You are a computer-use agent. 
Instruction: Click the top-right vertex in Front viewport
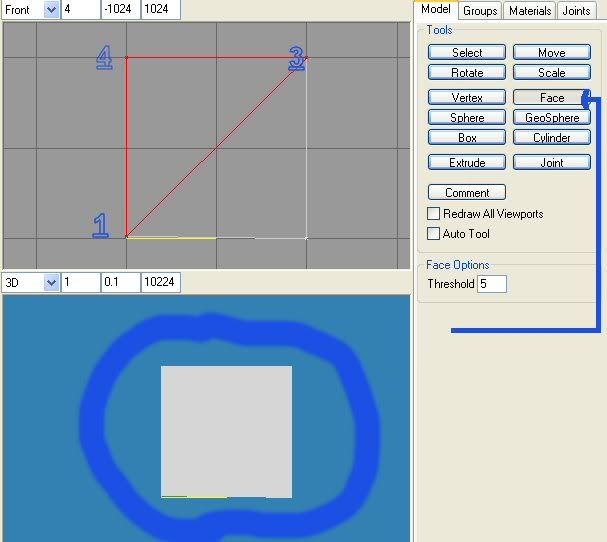[306, 58]
